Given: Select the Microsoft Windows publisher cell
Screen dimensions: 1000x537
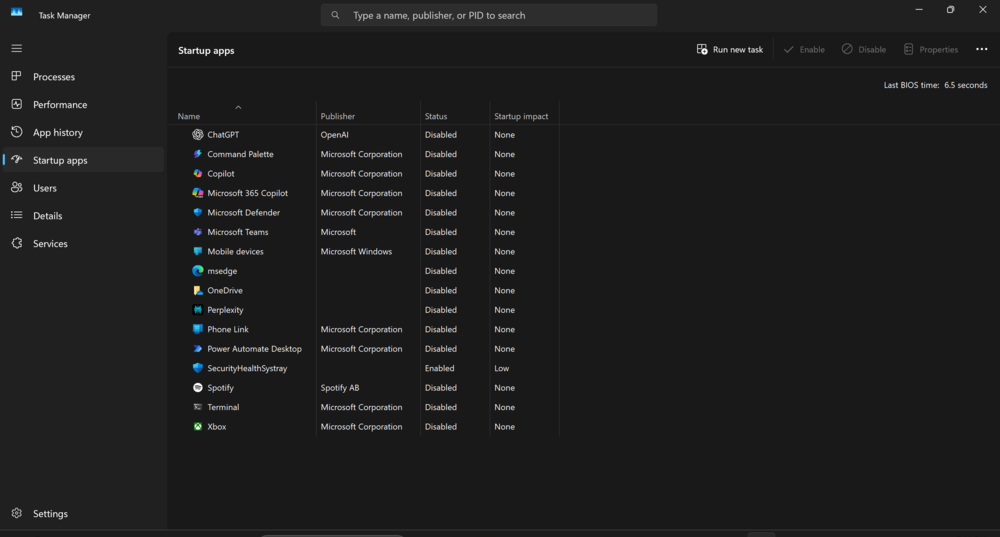Looking at the screenshot, I should (356, 251).
